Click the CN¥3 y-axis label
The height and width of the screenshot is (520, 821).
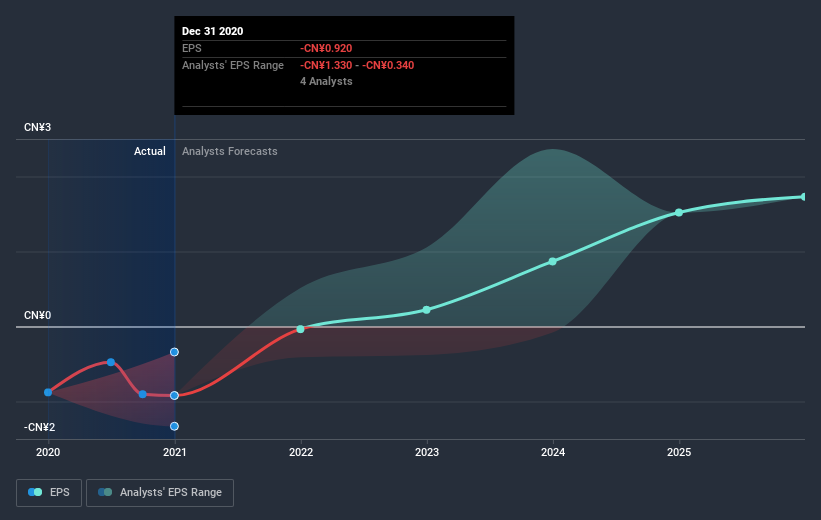[x=38, y=127]
